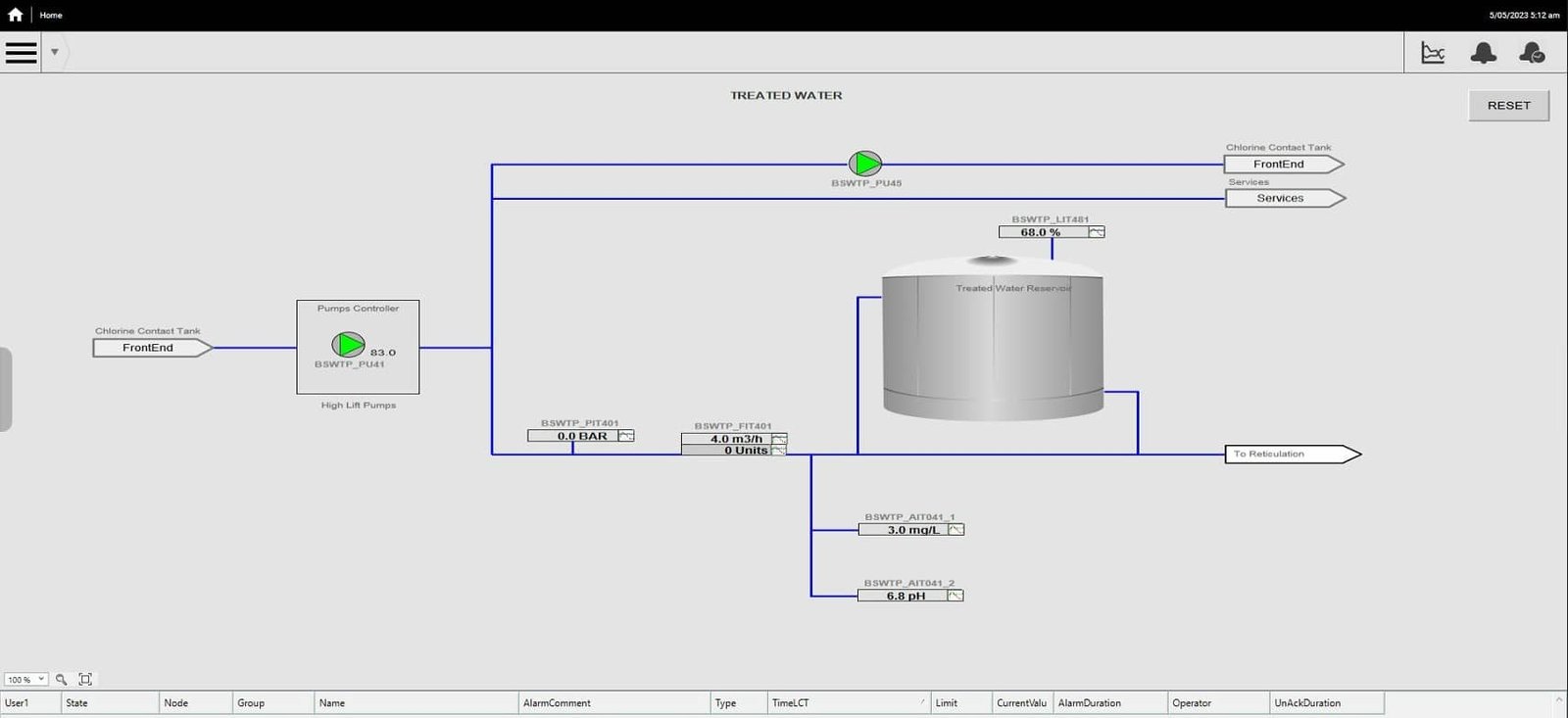
Task: Open trend icon for pH BSWTP_AIT041_2
Action: [955, 596]
